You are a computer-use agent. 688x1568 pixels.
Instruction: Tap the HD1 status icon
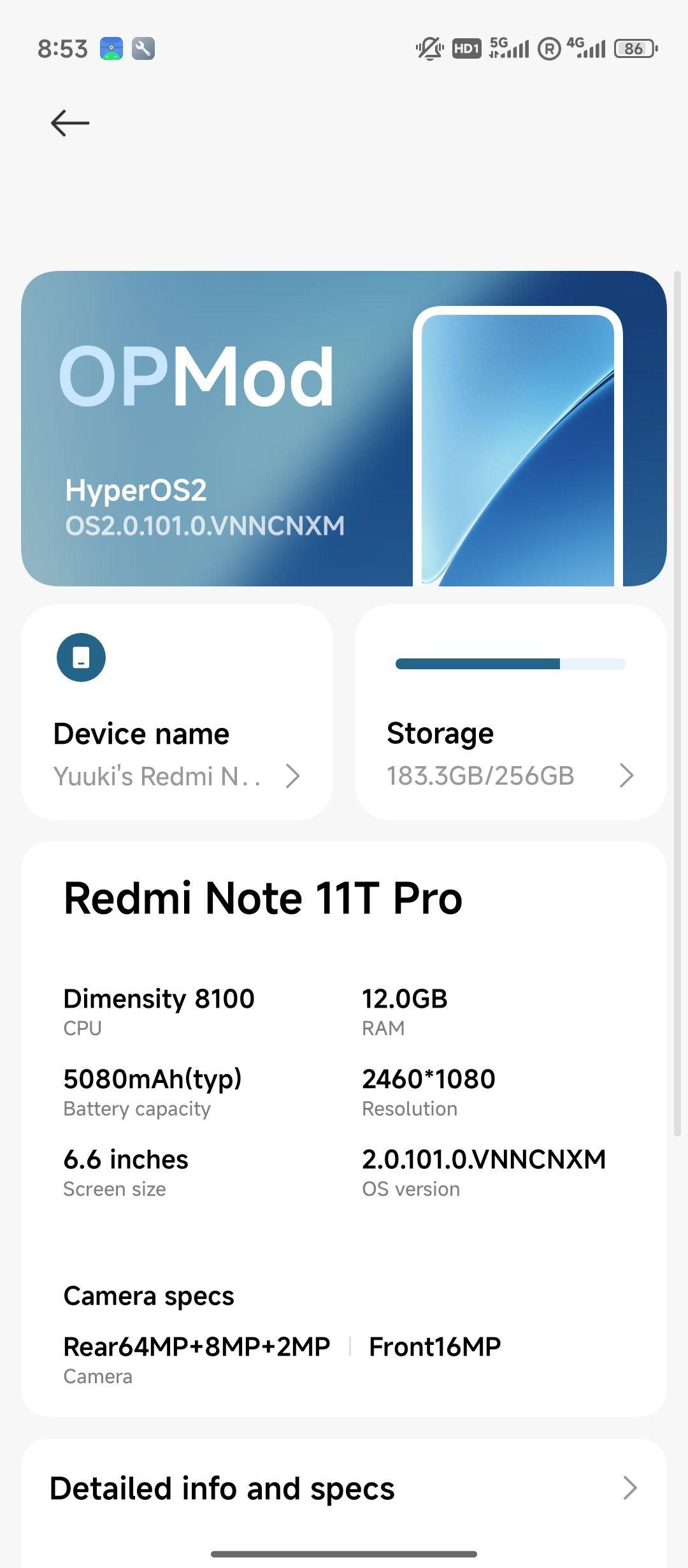[x=466, y=48]
